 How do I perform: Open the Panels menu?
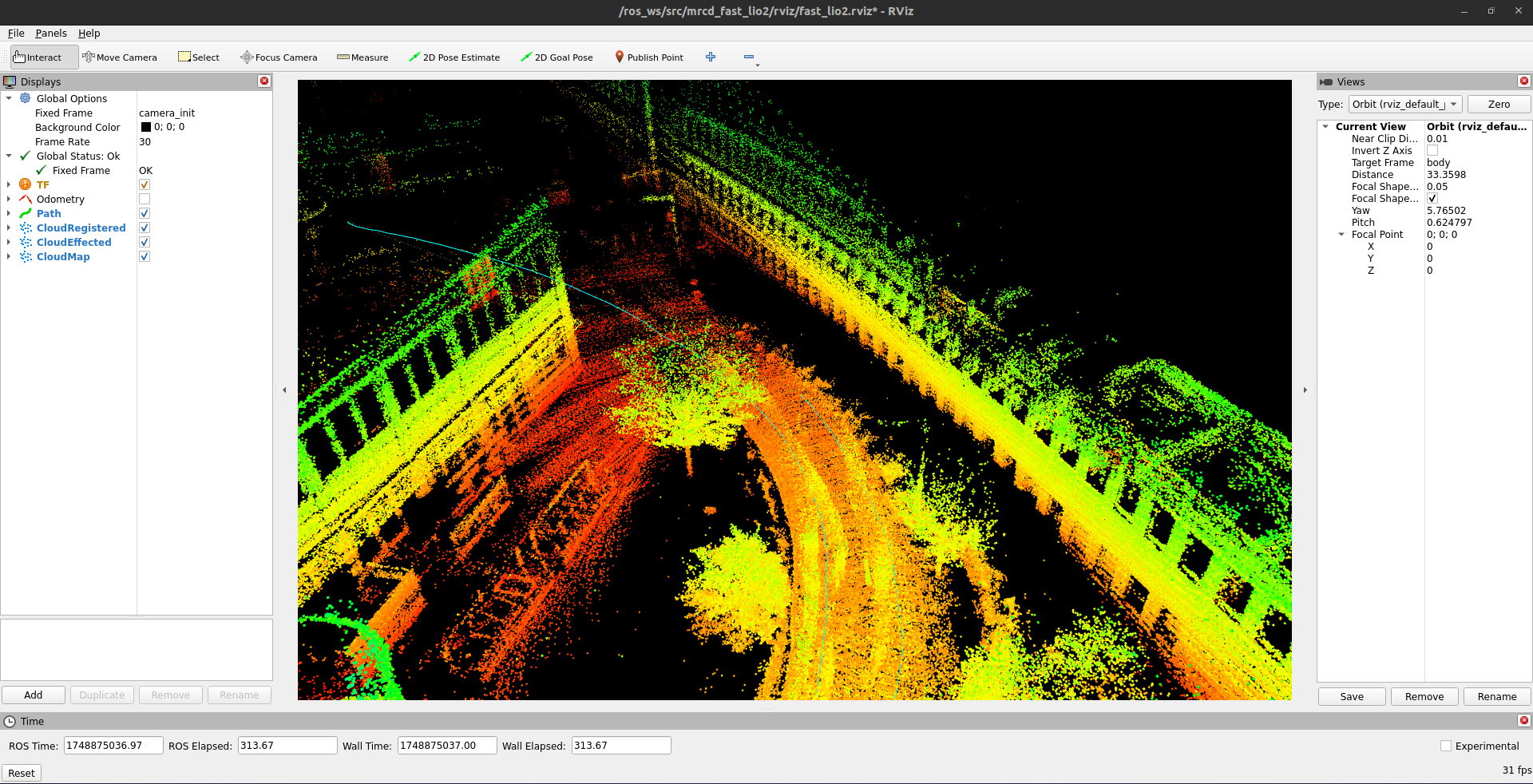(51, 33)
